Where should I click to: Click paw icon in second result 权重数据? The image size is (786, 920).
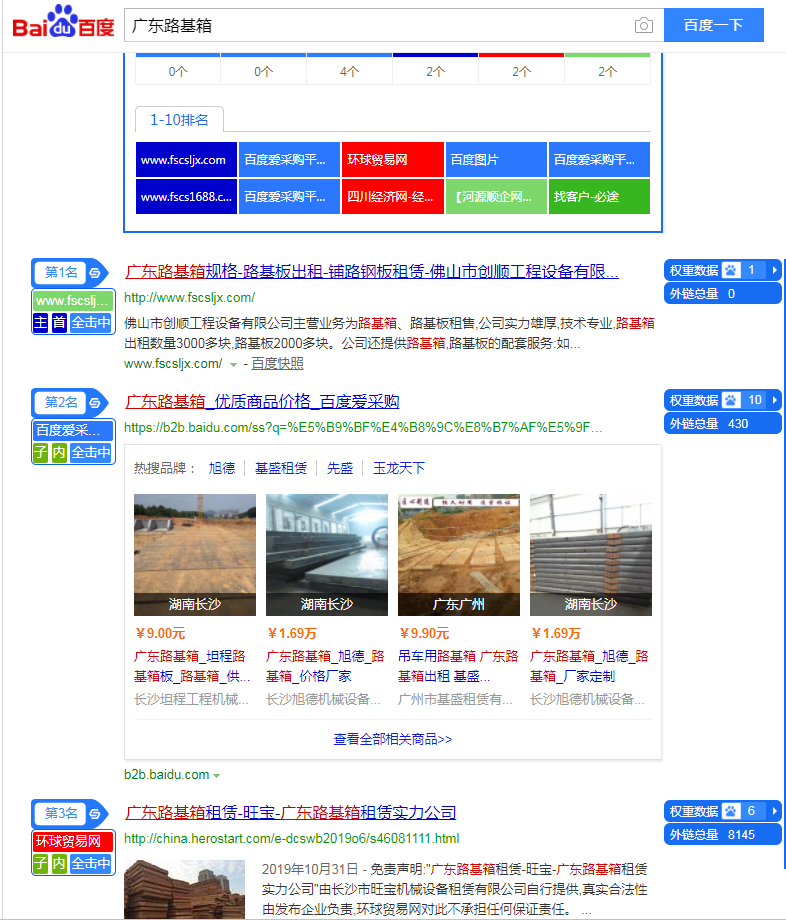[731, 400]
